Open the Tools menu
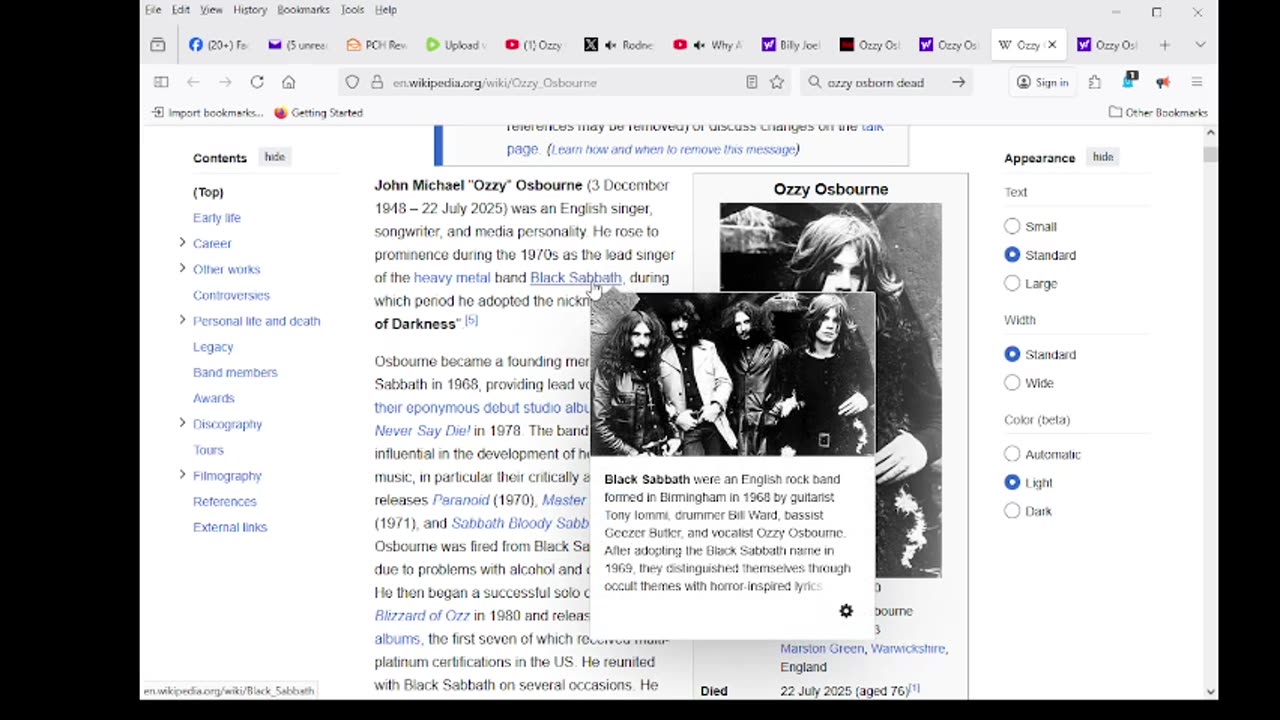The height and width of the screenshot is (720, 1280). (x=352, y=10)
